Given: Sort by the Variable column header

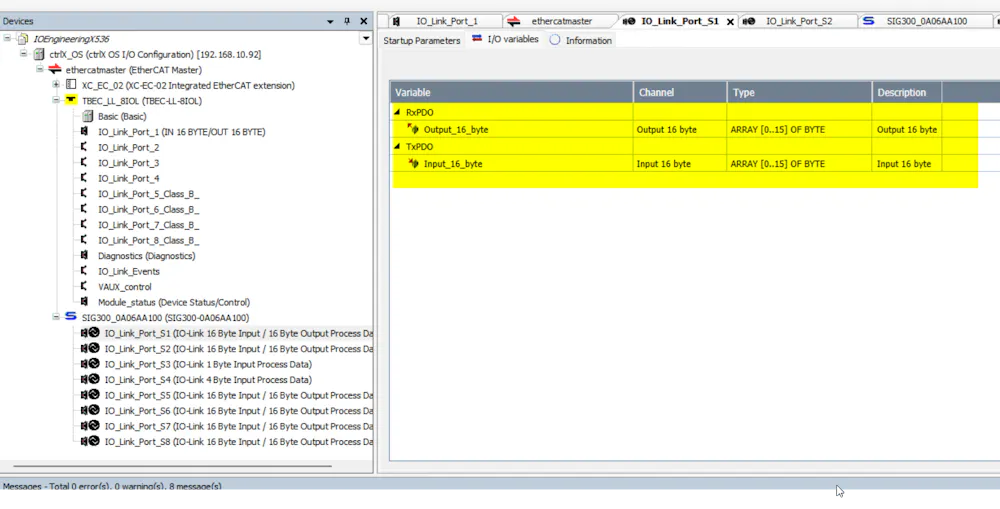Looking at the screenshot, I should tap(511, 92).
